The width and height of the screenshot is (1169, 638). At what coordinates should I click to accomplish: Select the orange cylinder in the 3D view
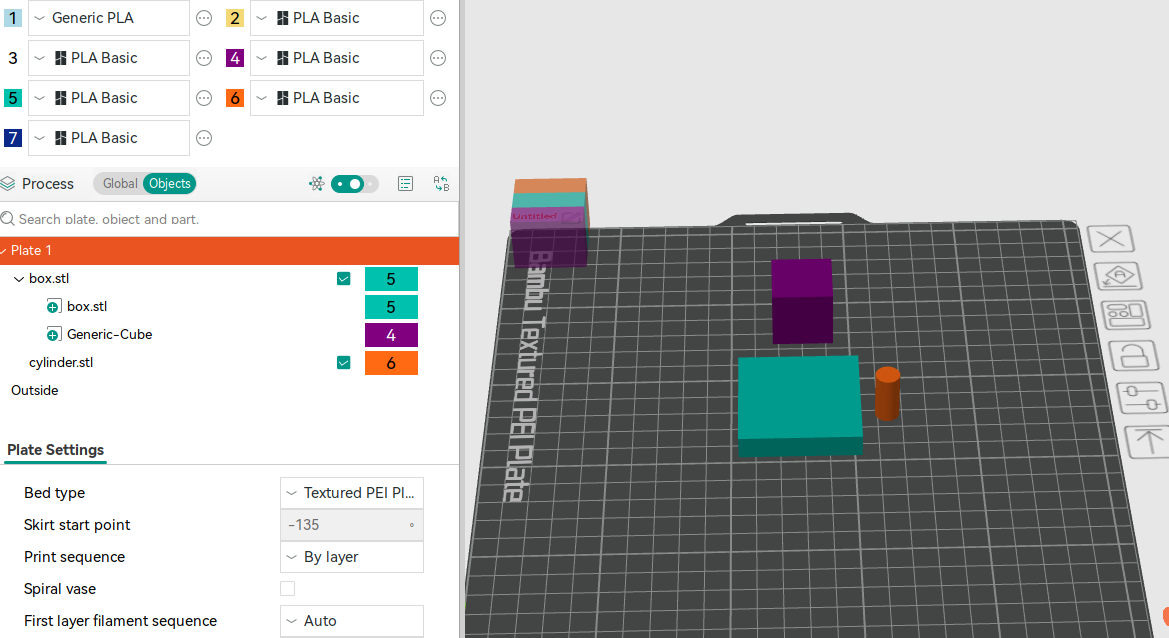[x=887, y=394]
